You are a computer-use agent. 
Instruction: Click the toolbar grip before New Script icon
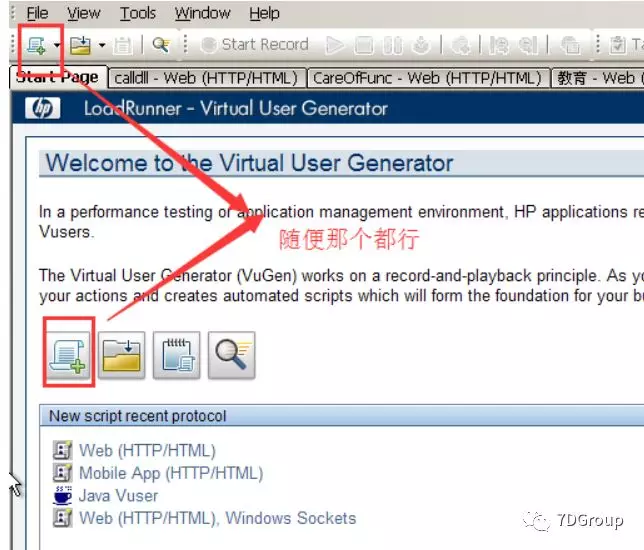click(13, 44)
